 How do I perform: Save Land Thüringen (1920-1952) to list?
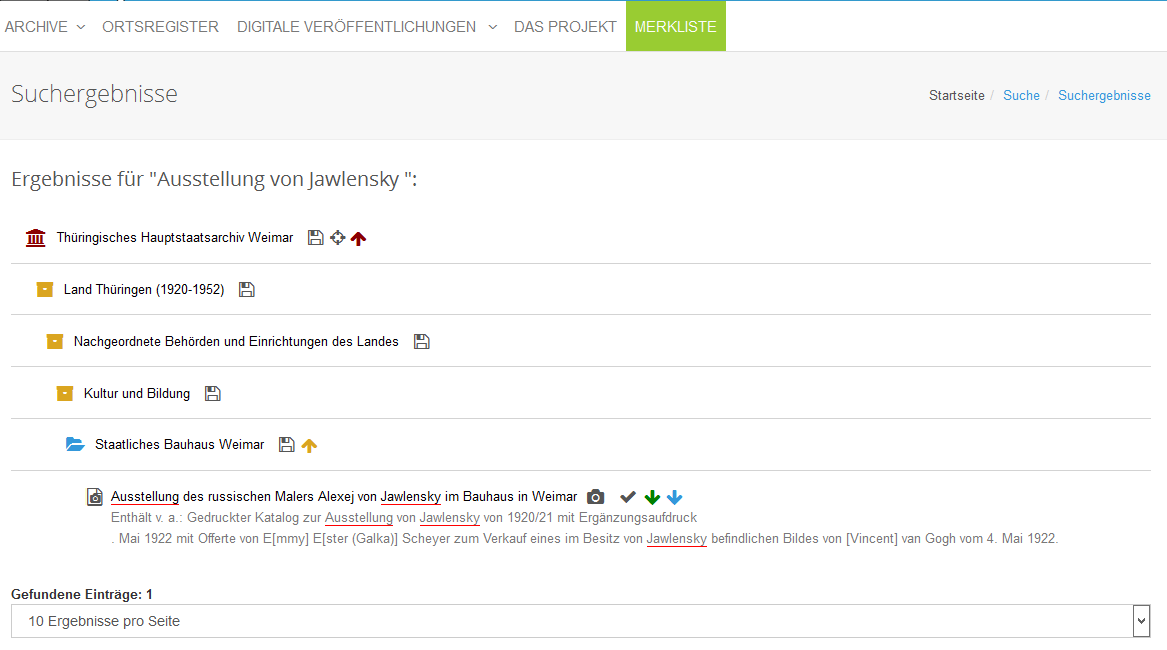click(247, 290)
